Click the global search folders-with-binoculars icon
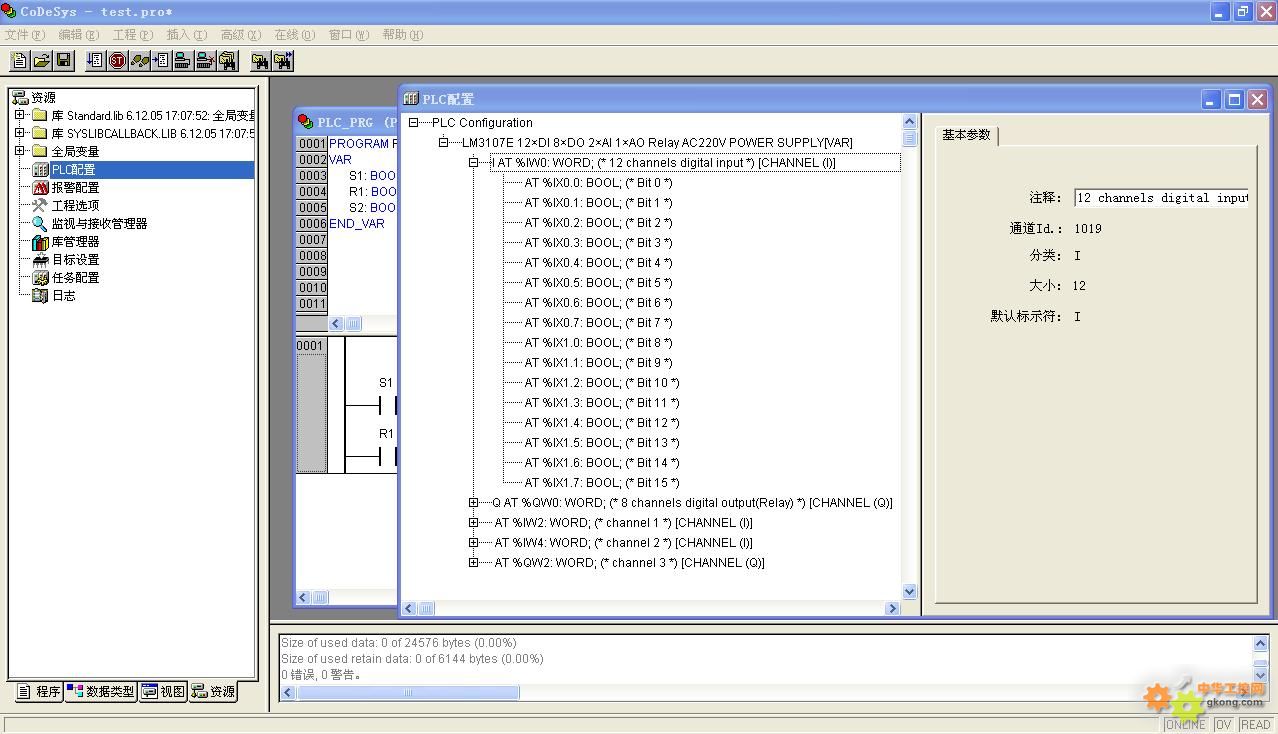The width and height of the screenshot is (1278, 734). [x=227, y=61]
